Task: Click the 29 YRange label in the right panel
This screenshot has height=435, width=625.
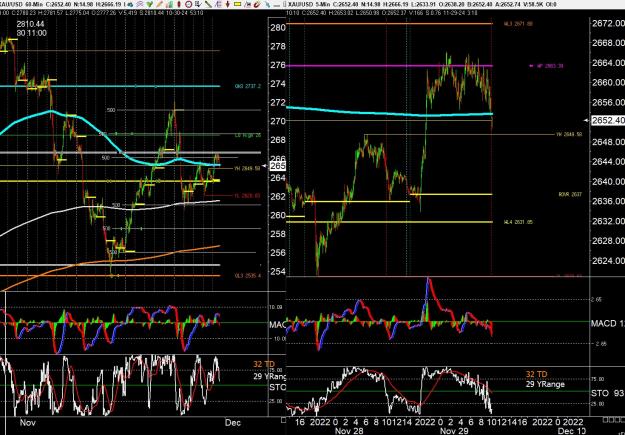Action: [545, 384]
